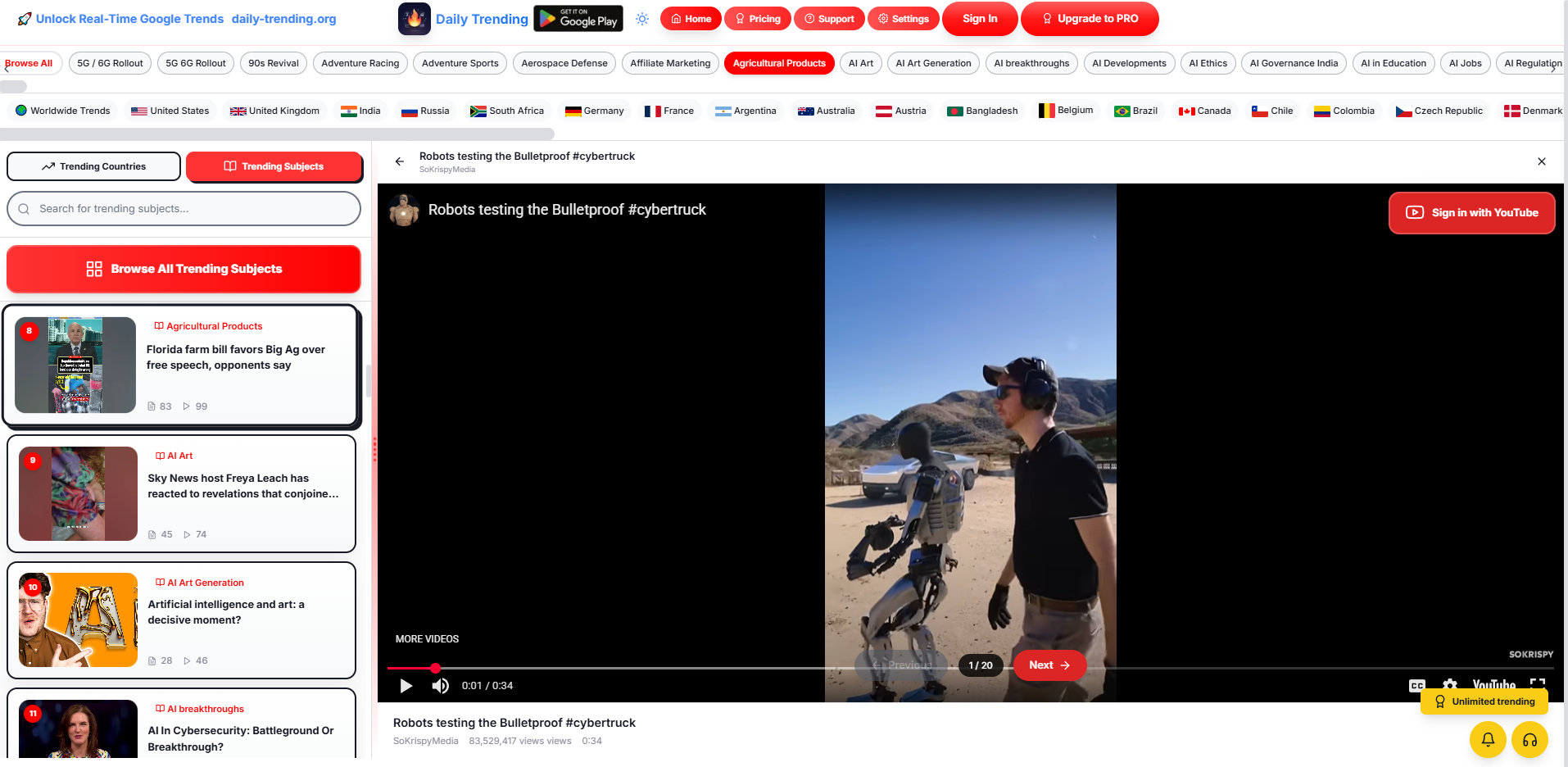Image resolution: width=1568 pixels, height=767 pixels.
Task: Select the Aerospace Defense topic chip
Action: (x=564, y=63)
